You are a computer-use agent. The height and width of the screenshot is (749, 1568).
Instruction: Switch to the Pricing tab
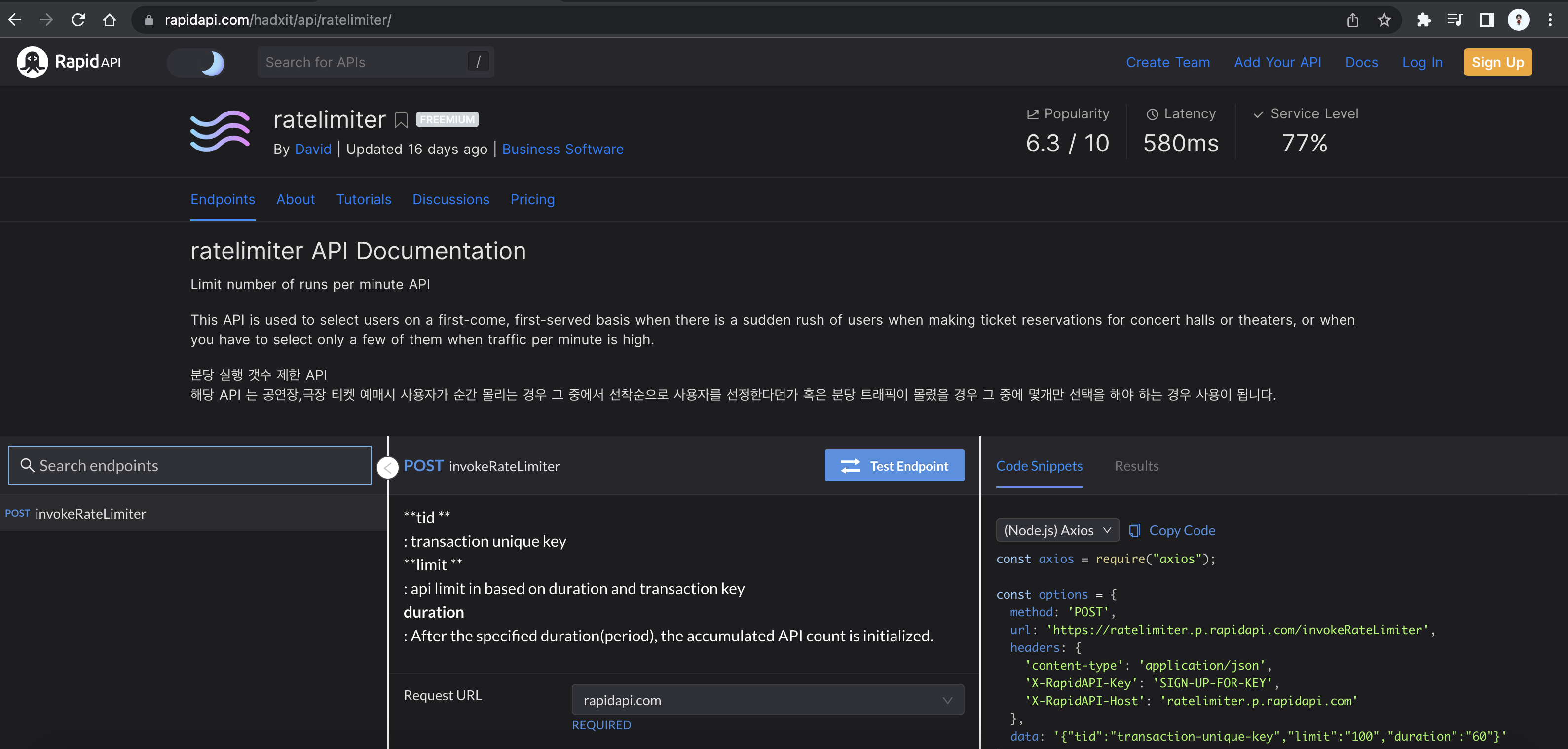pos(532,200)
